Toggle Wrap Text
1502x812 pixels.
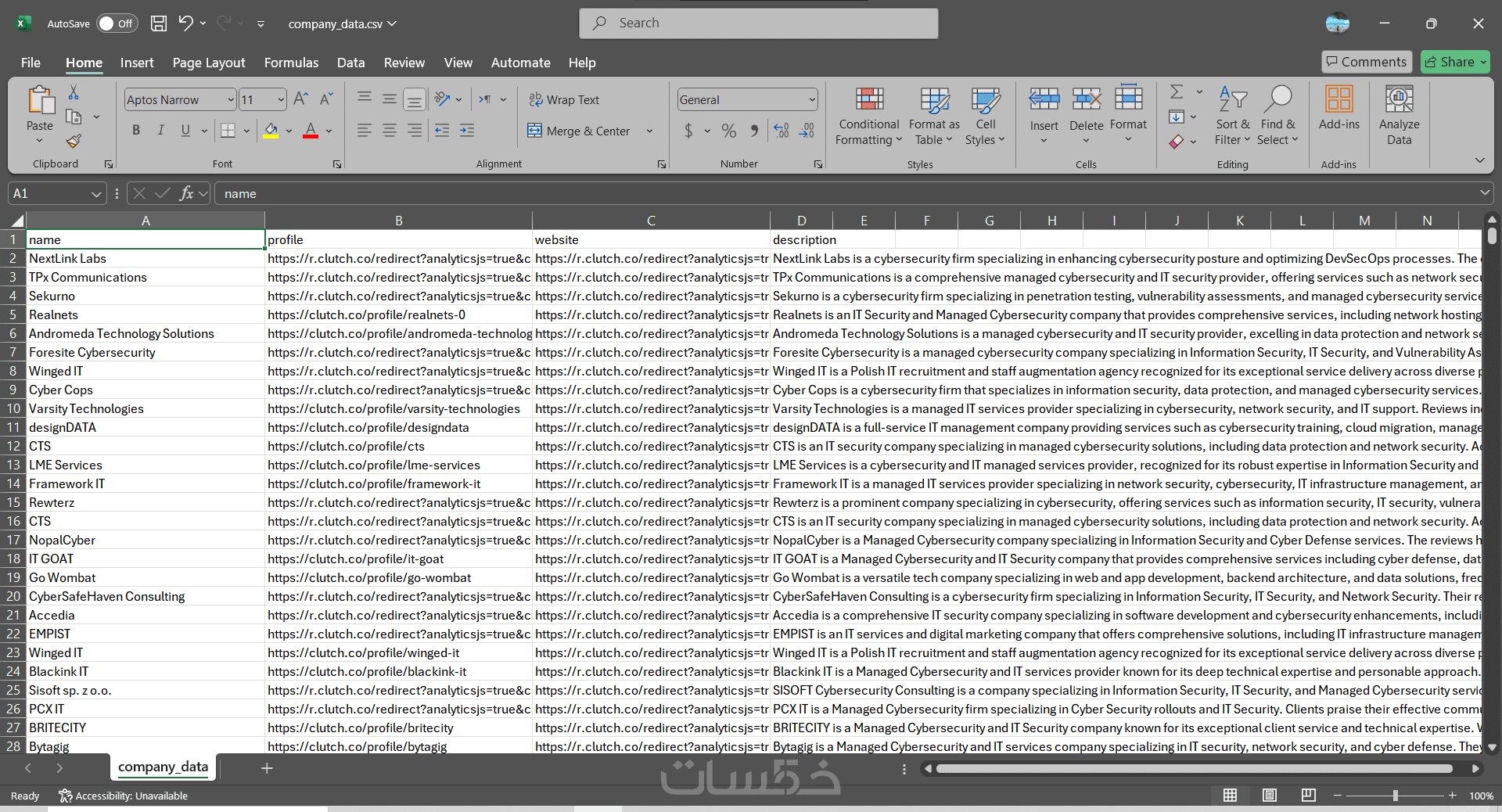(564, 99)
